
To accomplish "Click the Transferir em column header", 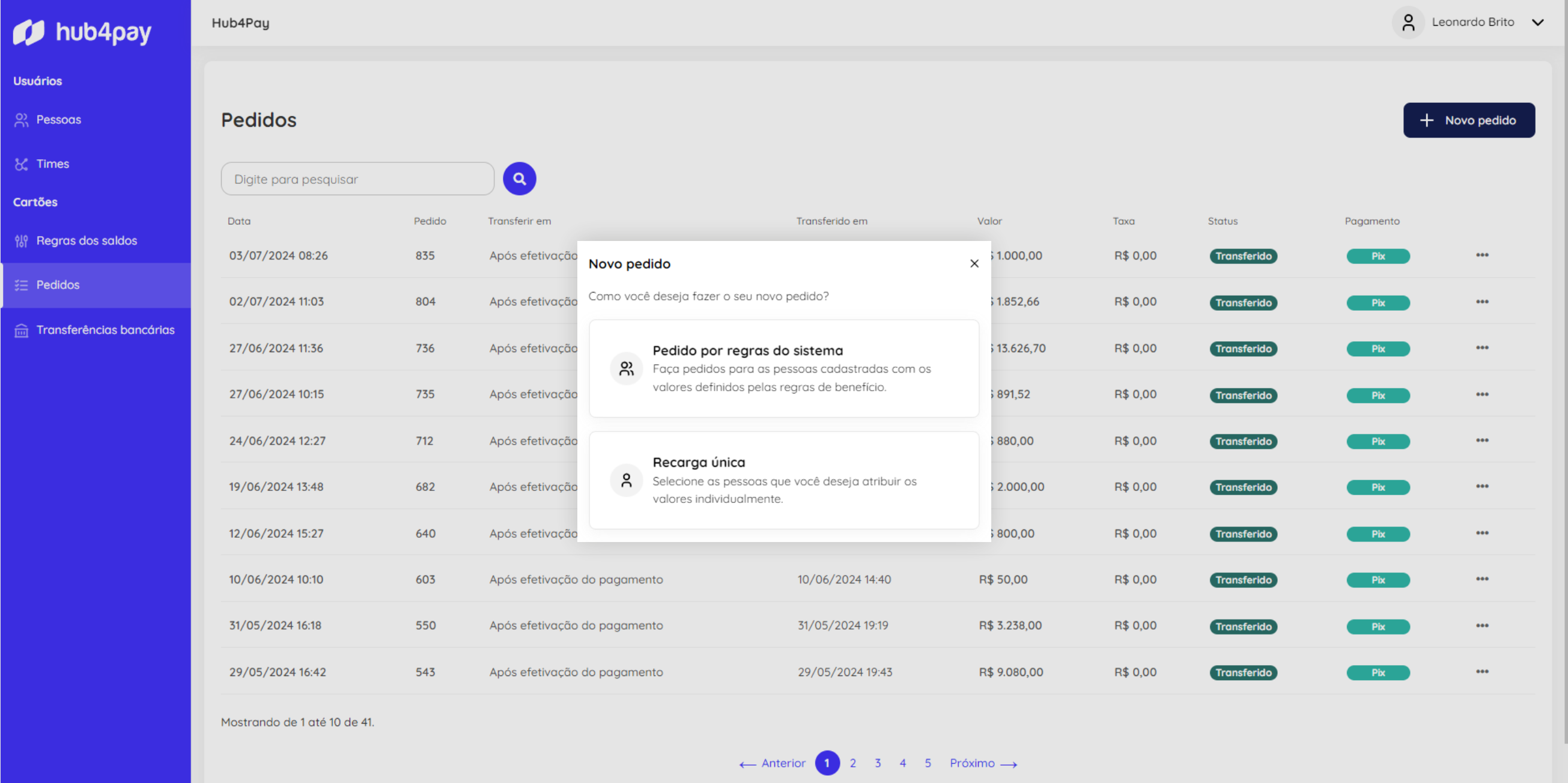I will point(519,221).
